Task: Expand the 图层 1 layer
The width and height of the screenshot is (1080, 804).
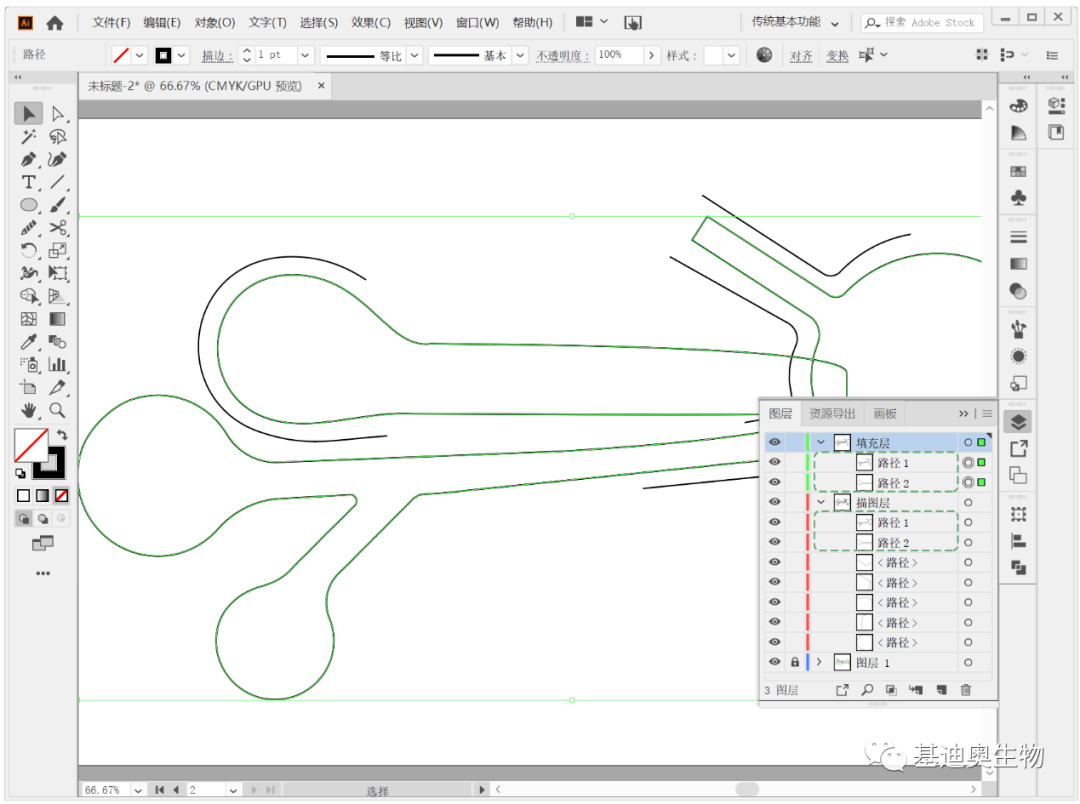Action: 819,662
